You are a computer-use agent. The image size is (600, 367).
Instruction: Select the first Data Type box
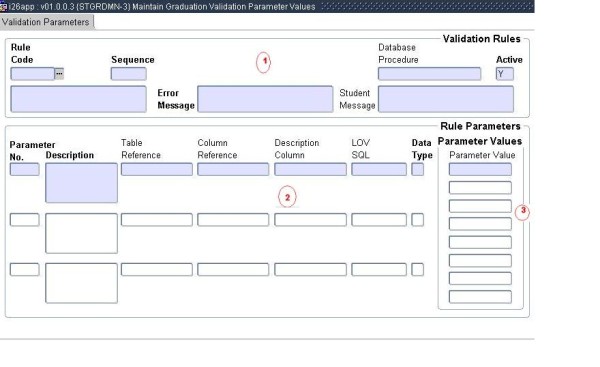click(417, 169)
